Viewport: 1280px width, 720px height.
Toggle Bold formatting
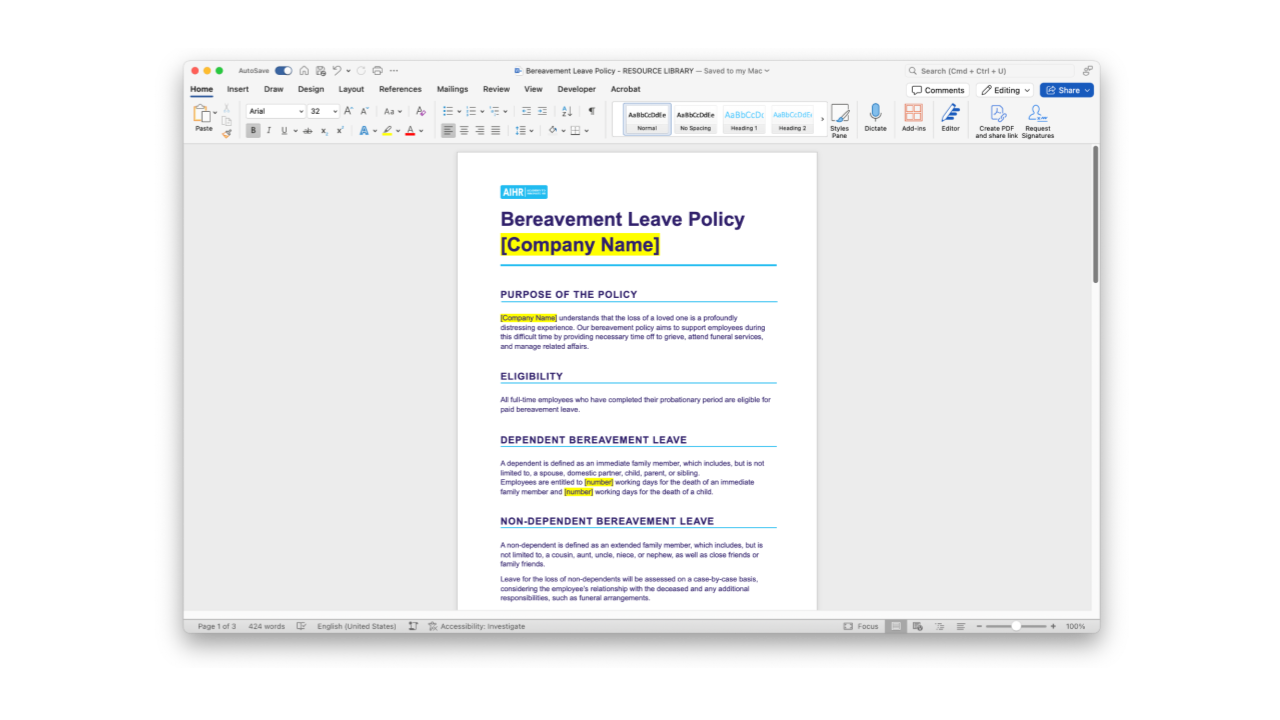point(253,131)
